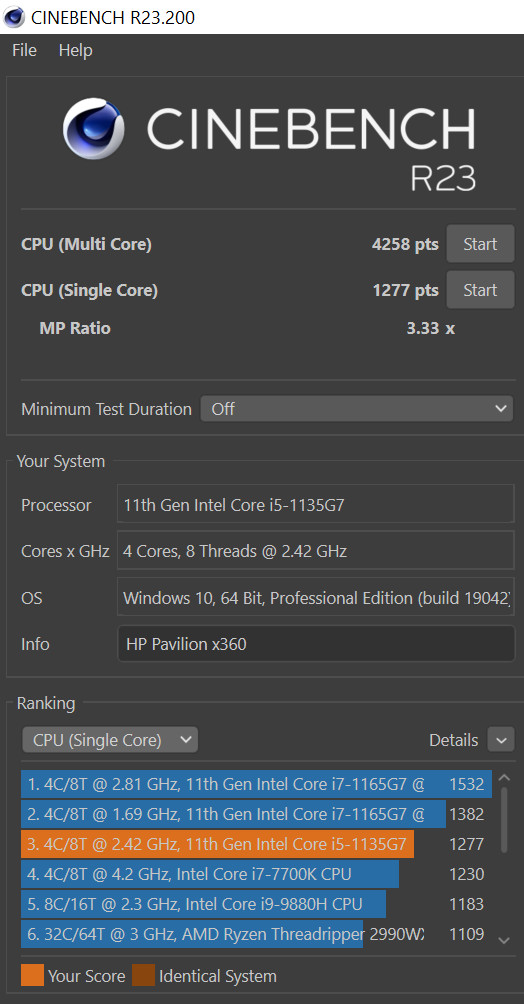Select ranking row 6 AMD Ryzen Threadripper
Image resolution: width=524 pixels, height=1004 pixels.
pyautogui.click(x=256, y=934)
